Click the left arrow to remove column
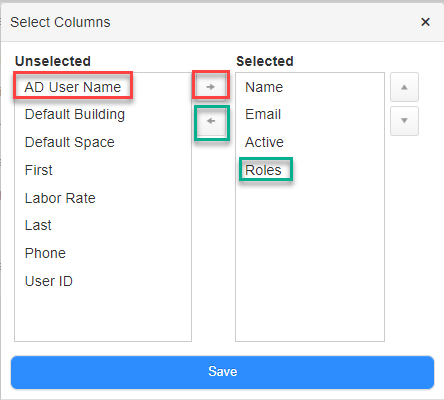The image size is (444, 400). pyautogui.click(x=211, y=121)
